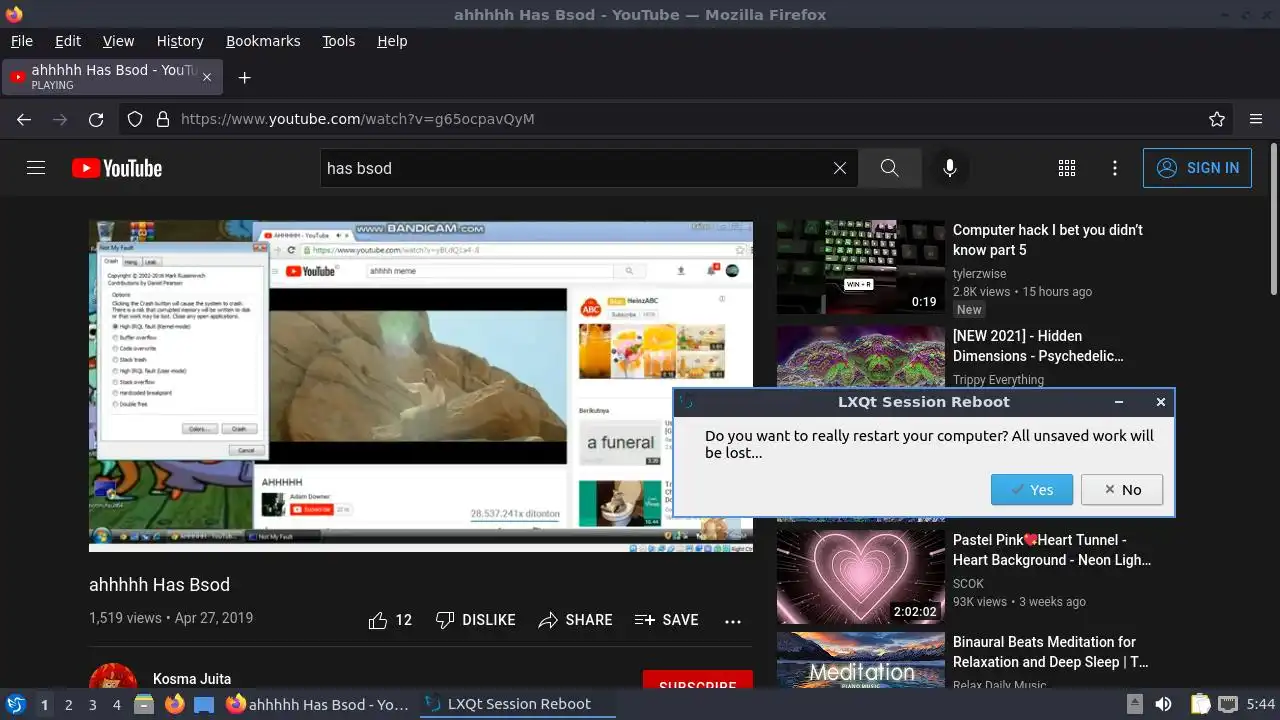Screen dimensions: 1280x720
Task: Open tylerzwise channel name
Action: [980, 274]
